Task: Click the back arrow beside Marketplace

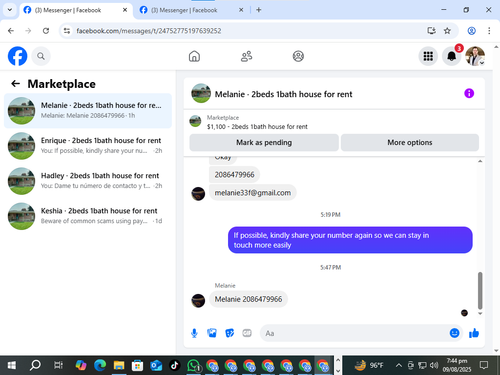Action: pyautogui.click(x=15, y=84)
